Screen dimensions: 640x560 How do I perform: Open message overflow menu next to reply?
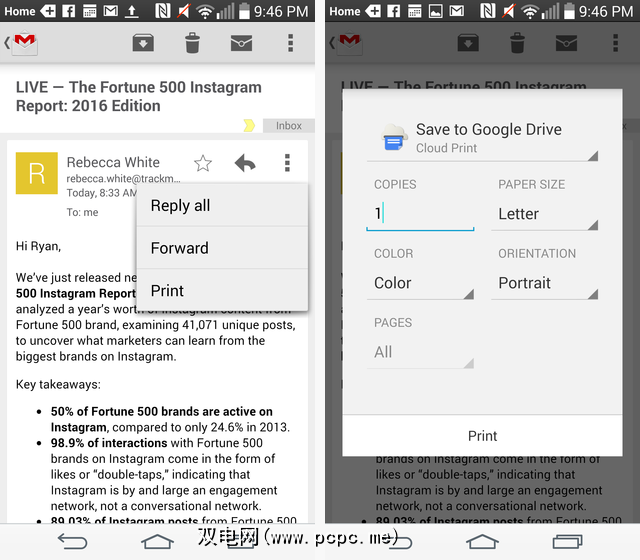tap(287, 163)
